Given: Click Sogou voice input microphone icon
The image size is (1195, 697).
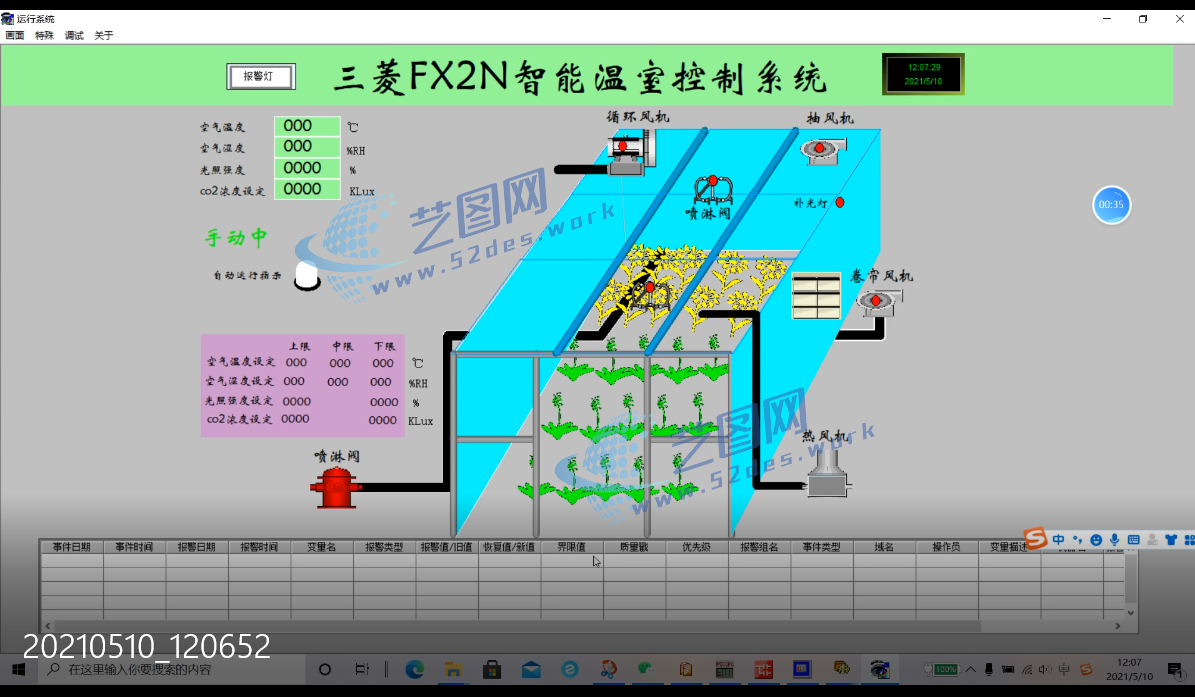Looking at the screenshot, I should tap(1114, 539).
